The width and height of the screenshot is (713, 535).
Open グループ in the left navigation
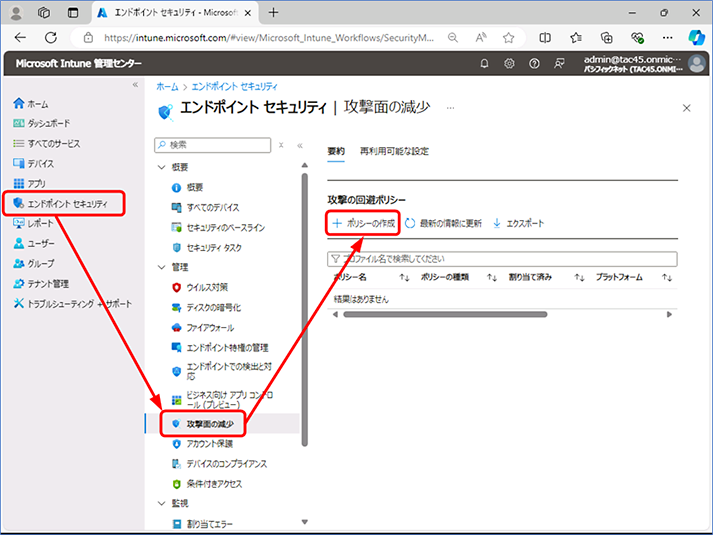click(x=34, y=264)
